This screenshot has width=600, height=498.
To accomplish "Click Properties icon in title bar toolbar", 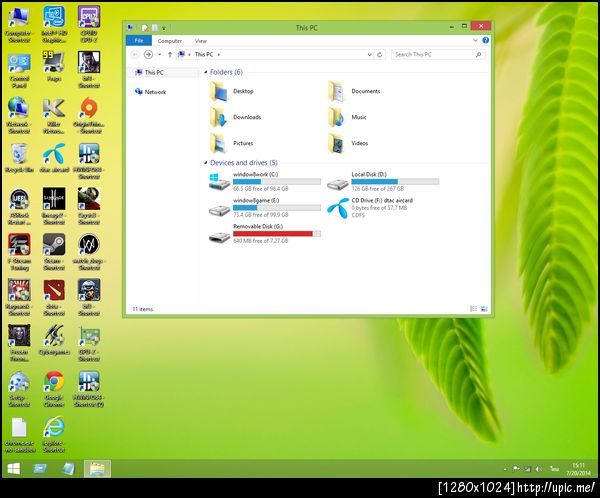I will pyautogui.click(x=145, y=28).
